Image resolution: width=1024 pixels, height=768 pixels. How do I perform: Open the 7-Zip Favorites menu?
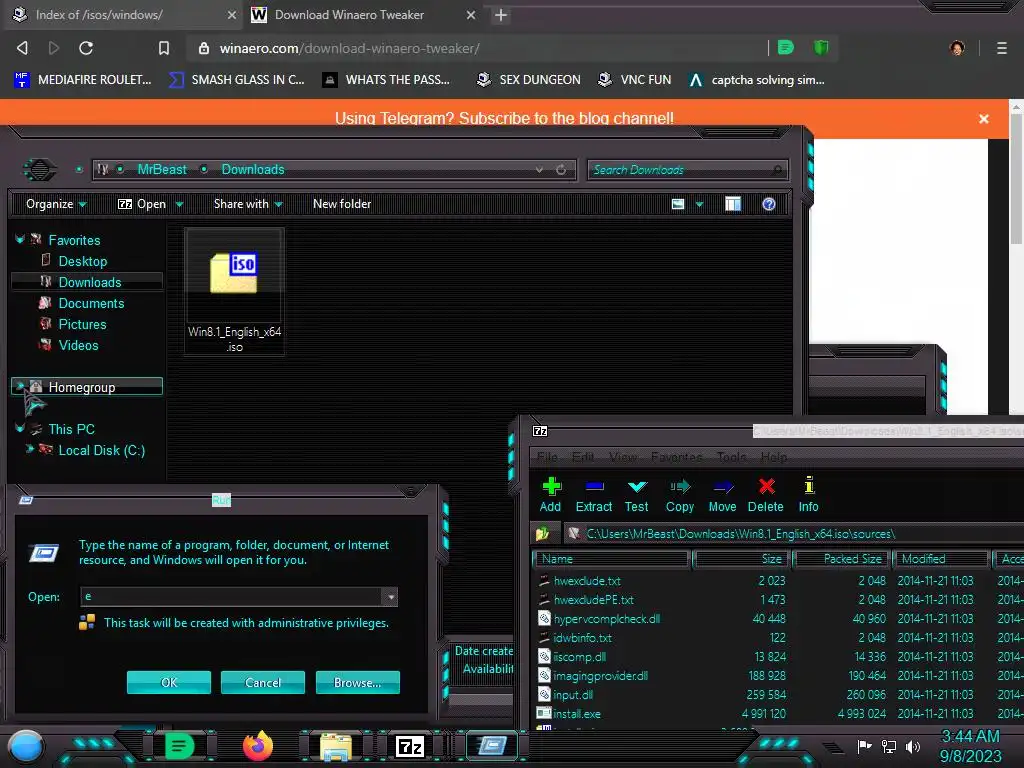(677, 457)
